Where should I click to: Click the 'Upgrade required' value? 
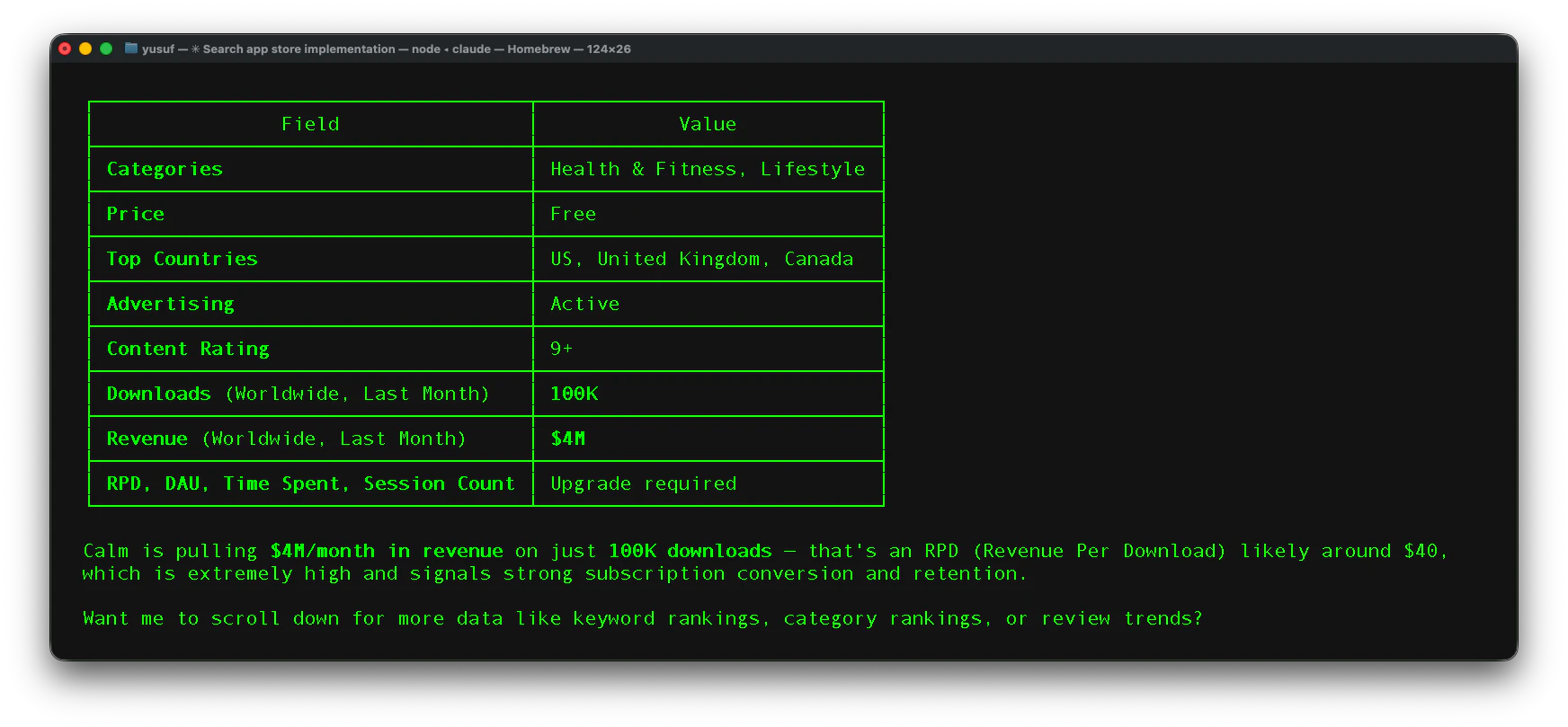coord(644,483)
